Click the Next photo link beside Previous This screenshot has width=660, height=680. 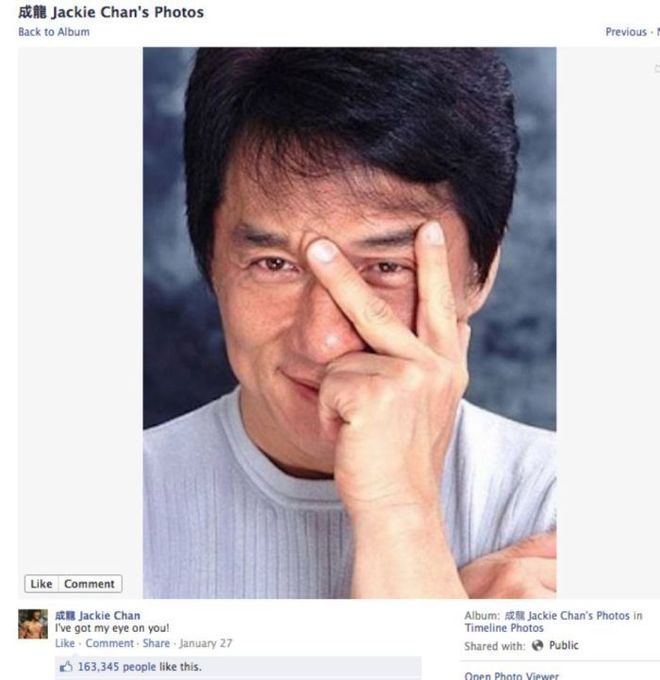click(x=658, y=32)
